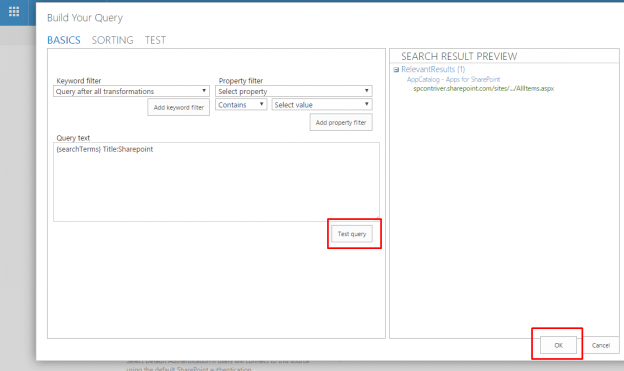Open the app launcher waffle icon
This screenshot has height=371, width=624.
click(14, 12)
